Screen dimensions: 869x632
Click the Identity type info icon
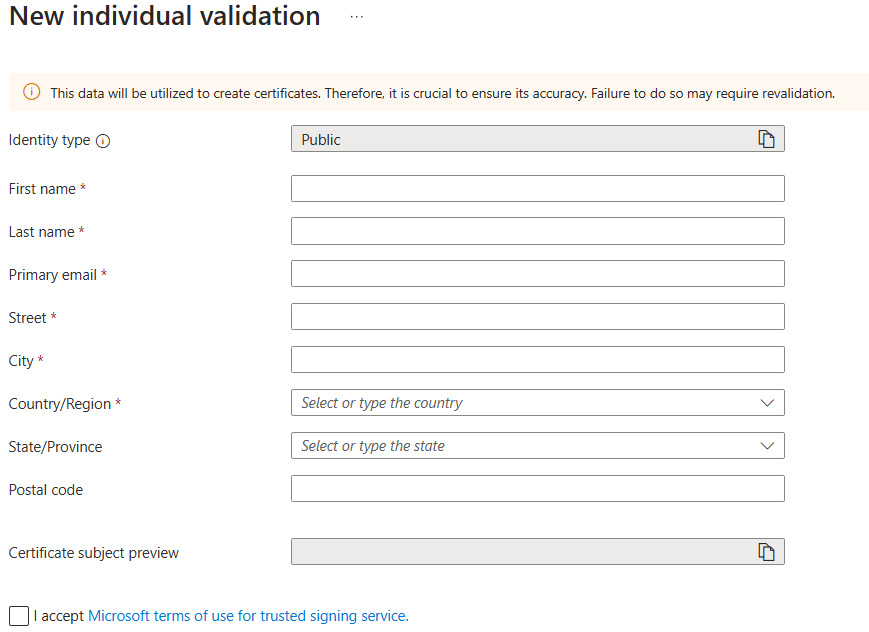(103, 141)
